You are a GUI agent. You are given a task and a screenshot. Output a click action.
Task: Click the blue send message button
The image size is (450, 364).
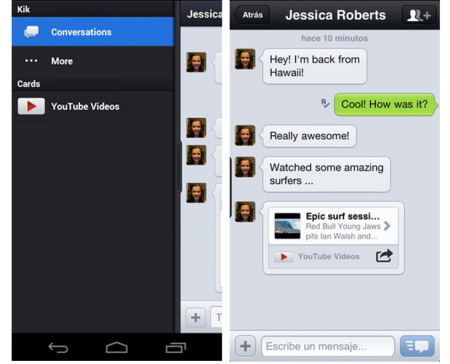[x=417, y=346]
